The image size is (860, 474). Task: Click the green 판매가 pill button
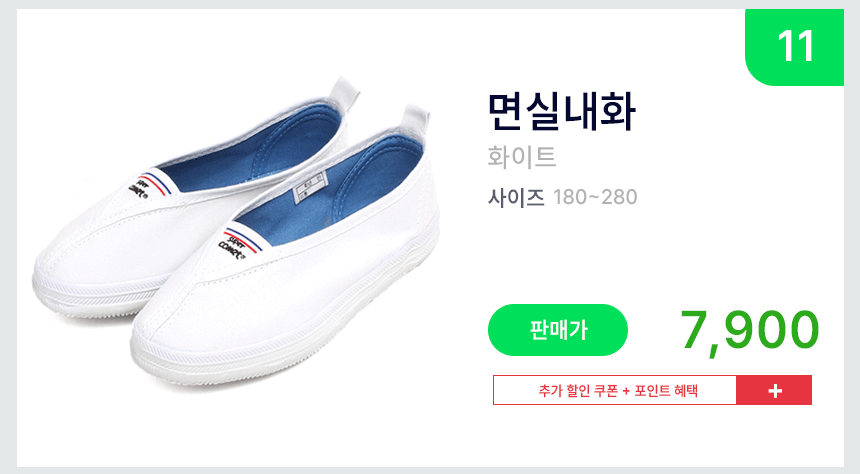[558, 330]
